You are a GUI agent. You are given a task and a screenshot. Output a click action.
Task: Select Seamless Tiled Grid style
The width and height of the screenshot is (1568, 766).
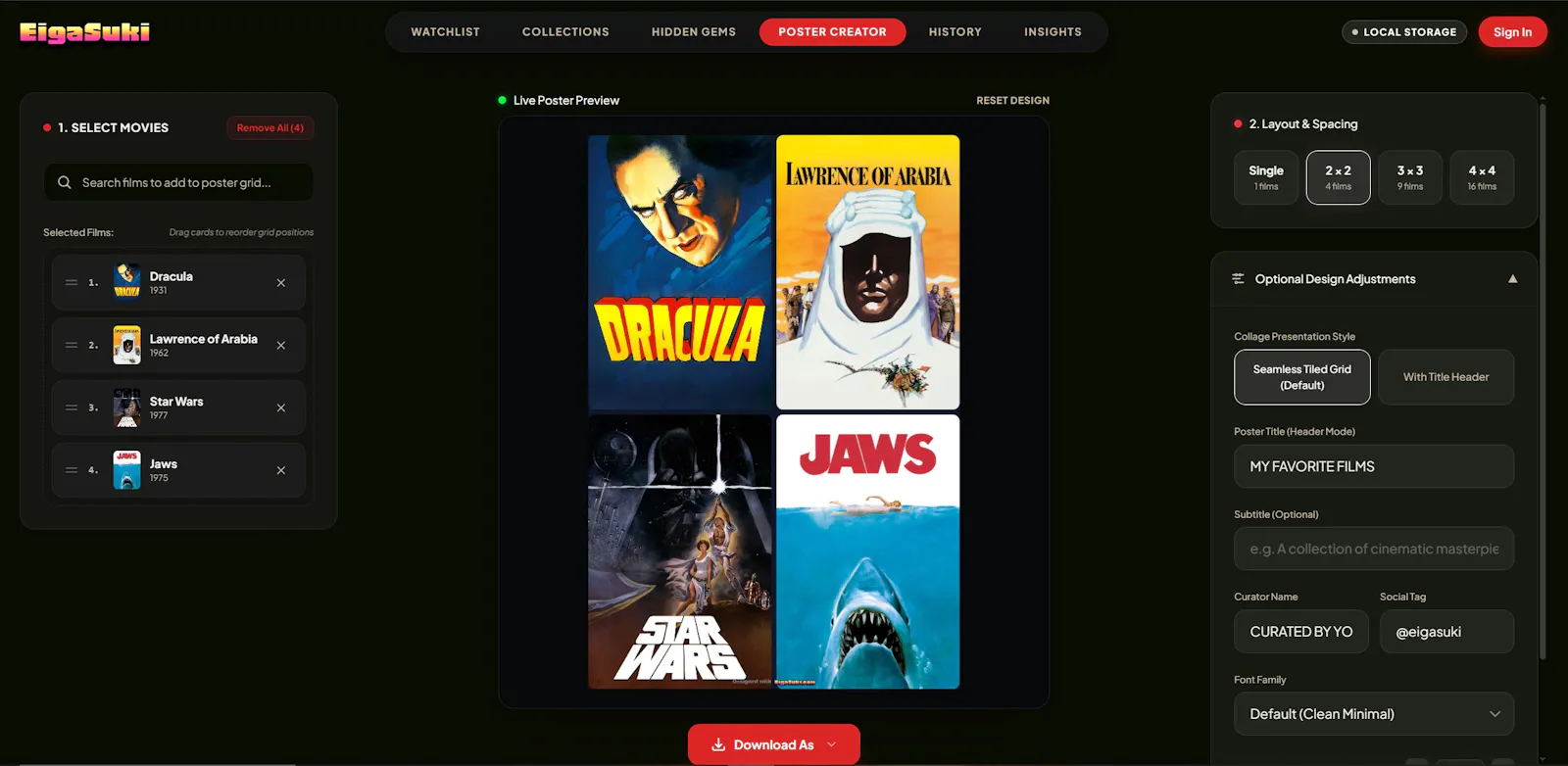coord(1302,377)
